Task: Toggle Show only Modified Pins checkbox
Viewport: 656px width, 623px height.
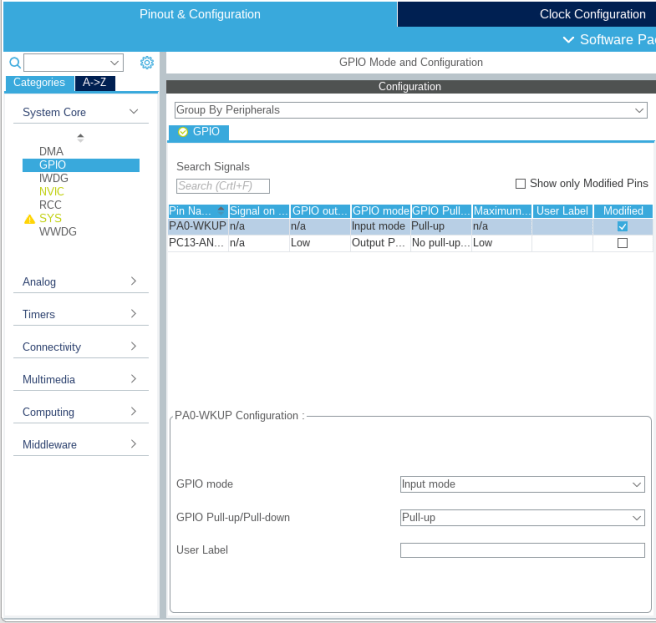Action: 520,184
